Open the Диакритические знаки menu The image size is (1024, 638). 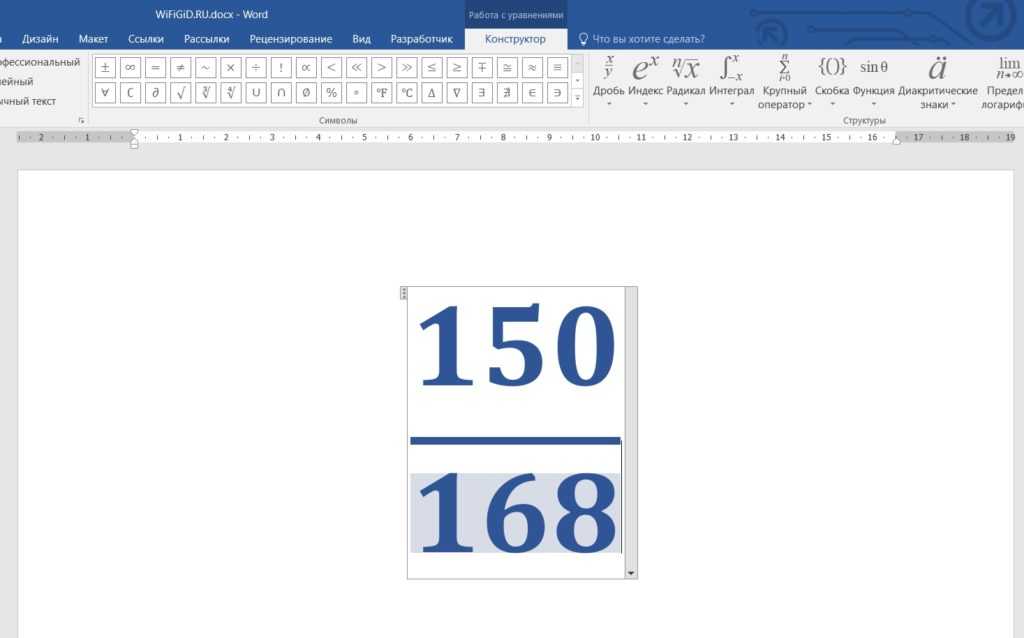click(938, 82)
